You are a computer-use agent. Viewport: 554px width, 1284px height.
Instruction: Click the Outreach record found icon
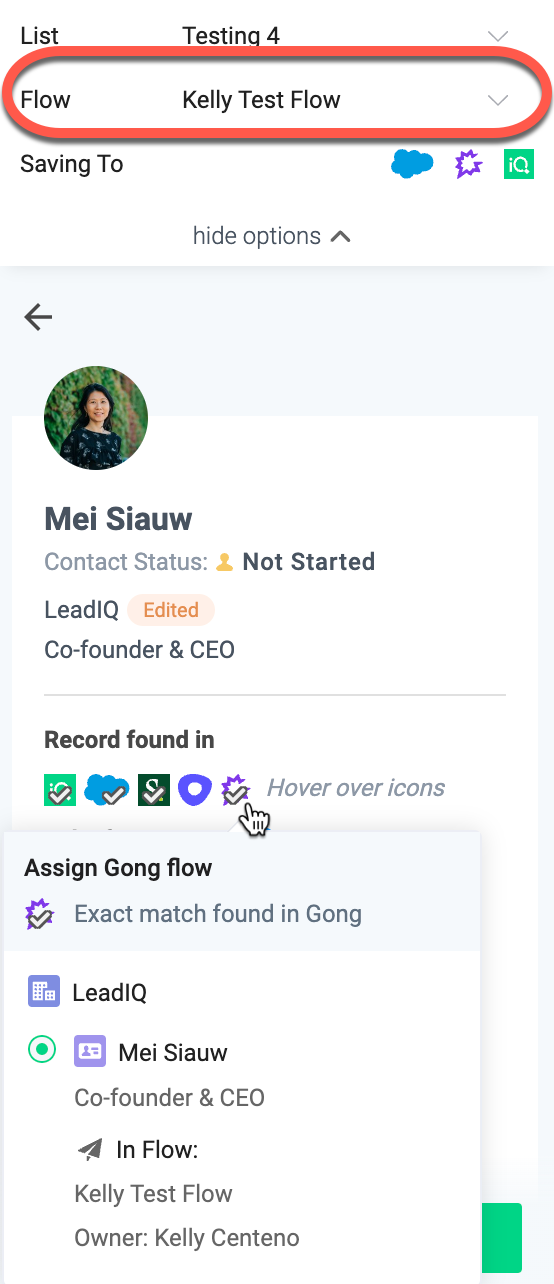tap(194, 789)
